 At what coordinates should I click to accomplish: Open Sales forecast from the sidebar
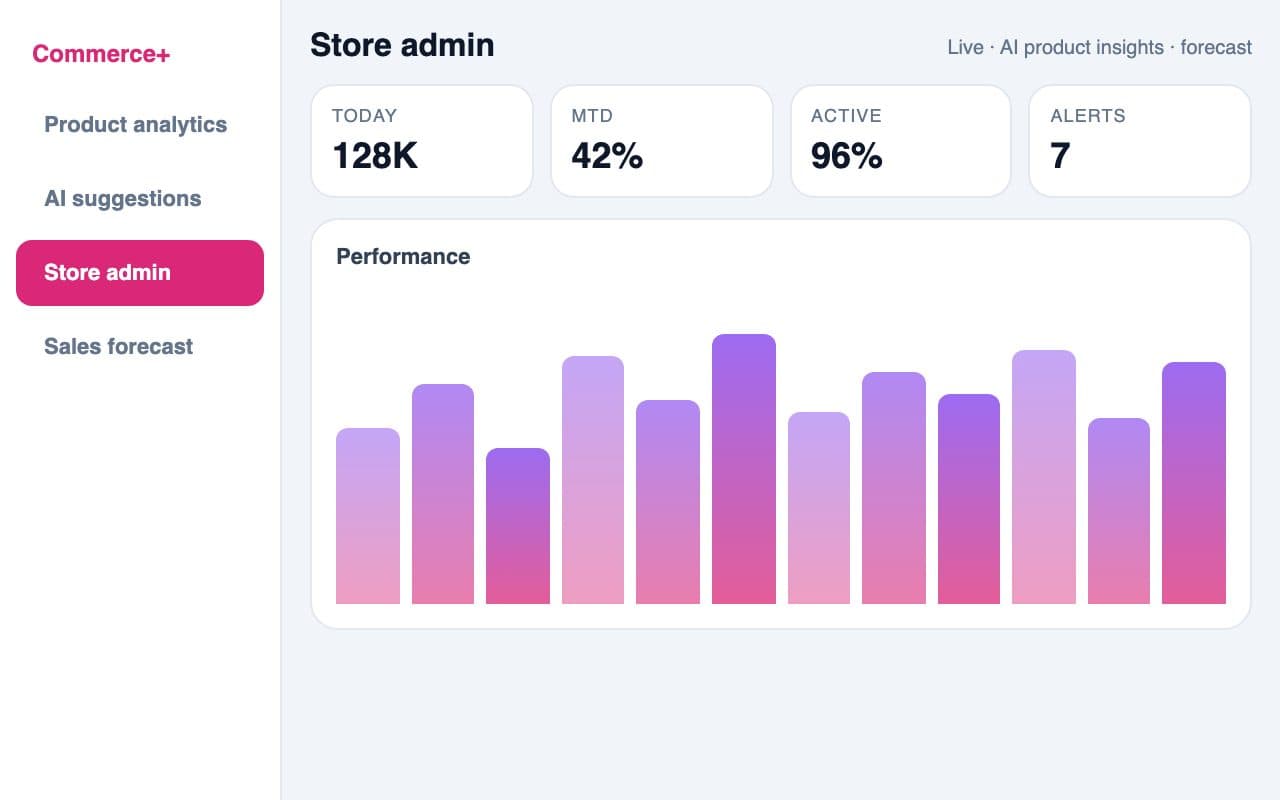(x=140, y=347)
